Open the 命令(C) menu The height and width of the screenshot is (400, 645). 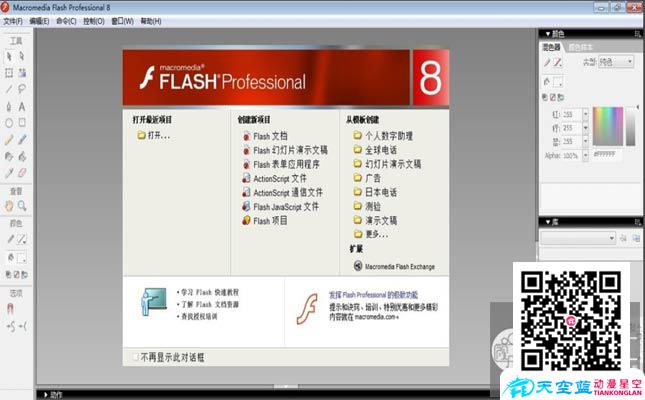coord(66,21)
